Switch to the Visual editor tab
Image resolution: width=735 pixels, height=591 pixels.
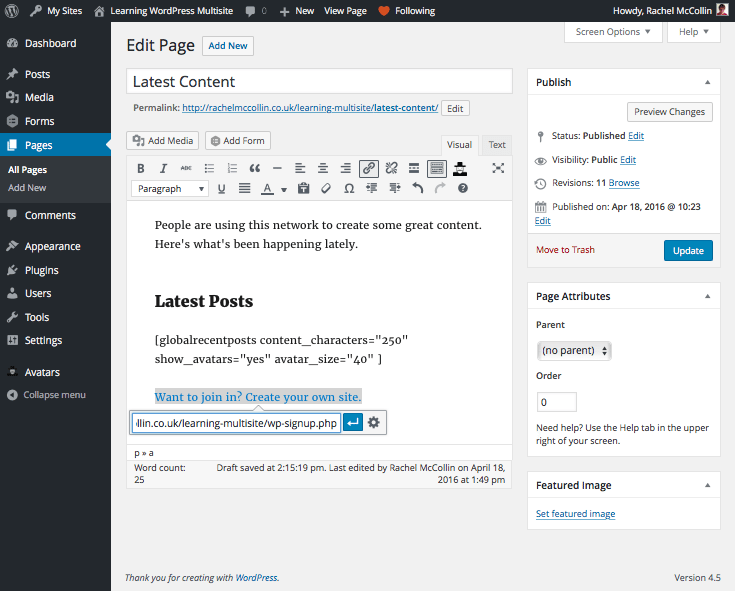459,145
